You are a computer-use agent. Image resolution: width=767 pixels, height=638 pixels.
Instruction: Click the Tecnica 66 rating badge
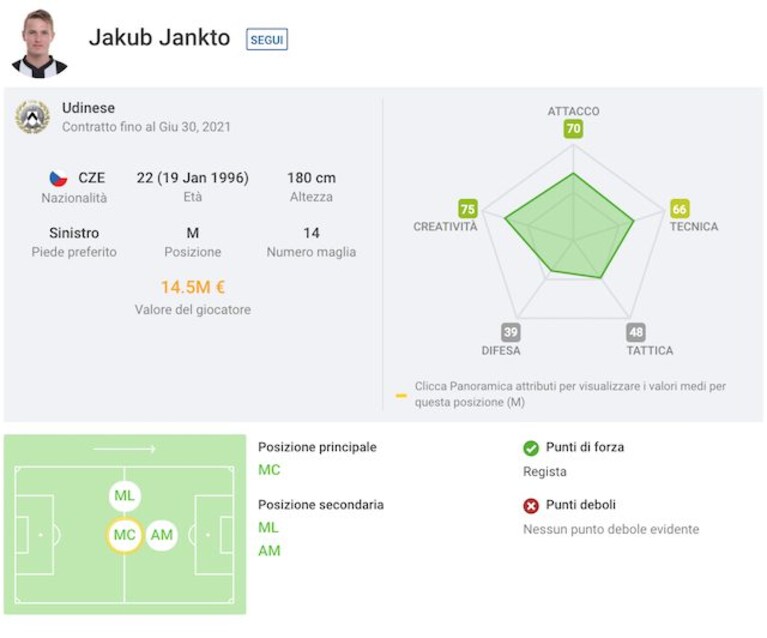(x=679, y=209)
